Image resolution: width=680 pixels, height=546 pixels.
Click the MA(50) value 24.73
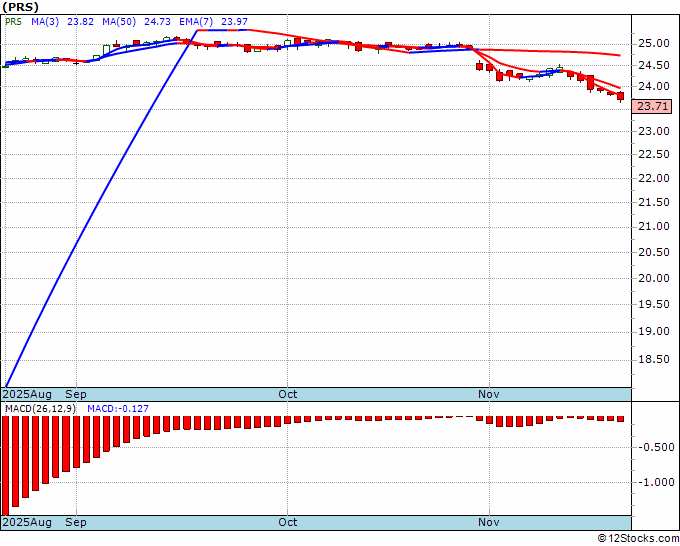pyautogui.click(x=157, y=22)
